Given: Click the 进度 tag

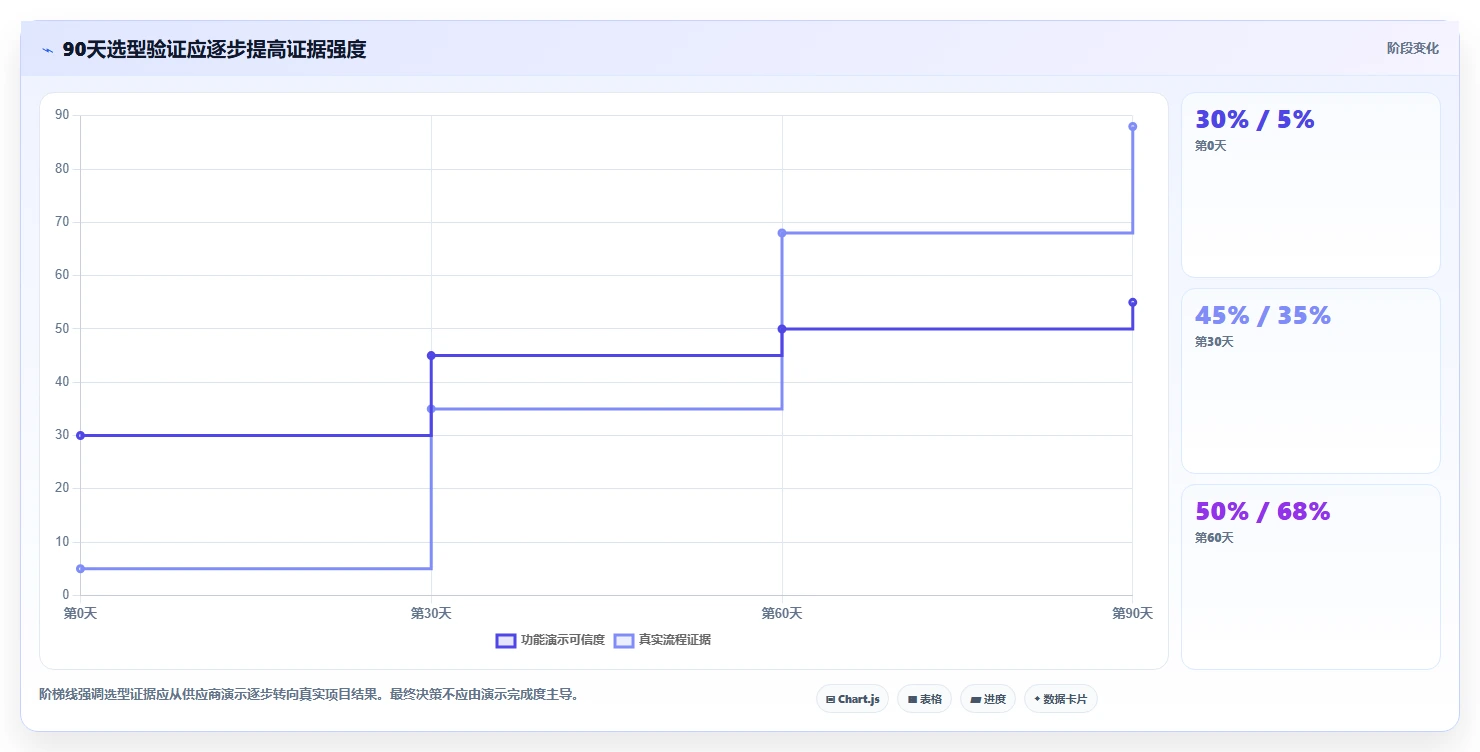Looking at the screenshot, I should click(x=988, y=699).
